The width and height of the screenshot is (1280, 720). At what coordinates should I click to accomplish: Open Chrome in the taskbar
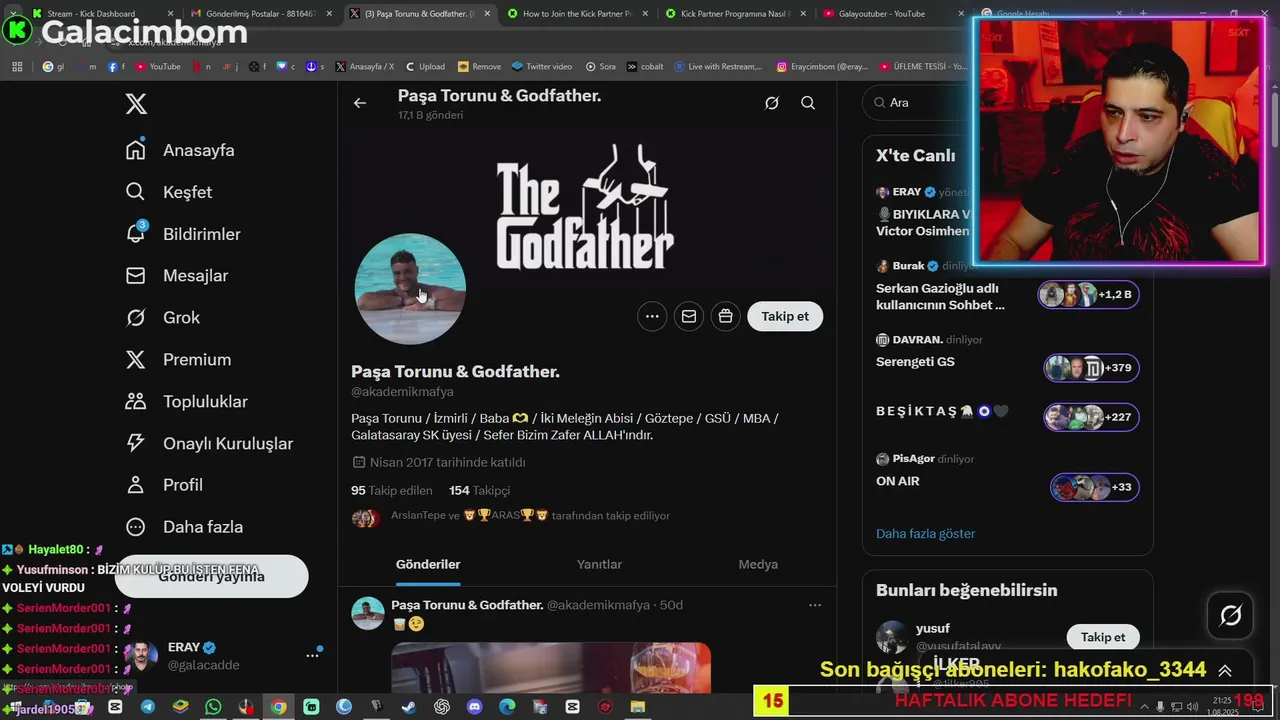tap(278, 707)
